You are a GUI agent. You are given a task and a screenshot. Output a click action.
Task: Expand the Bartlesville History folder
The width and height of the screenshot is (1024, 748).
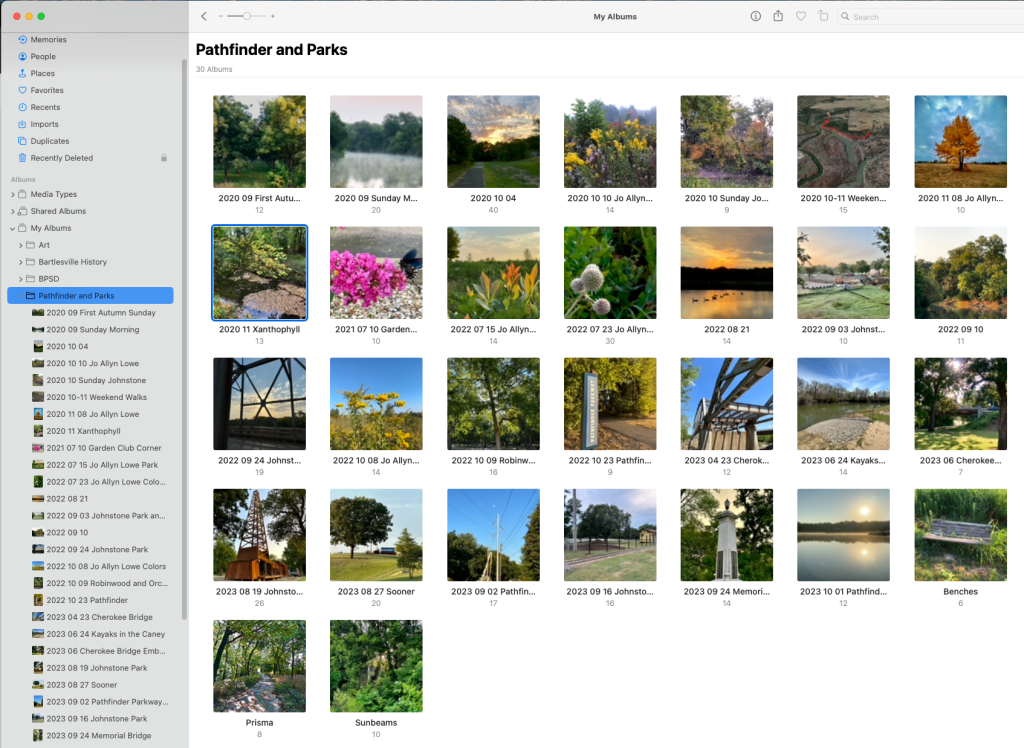click(21, 262)
